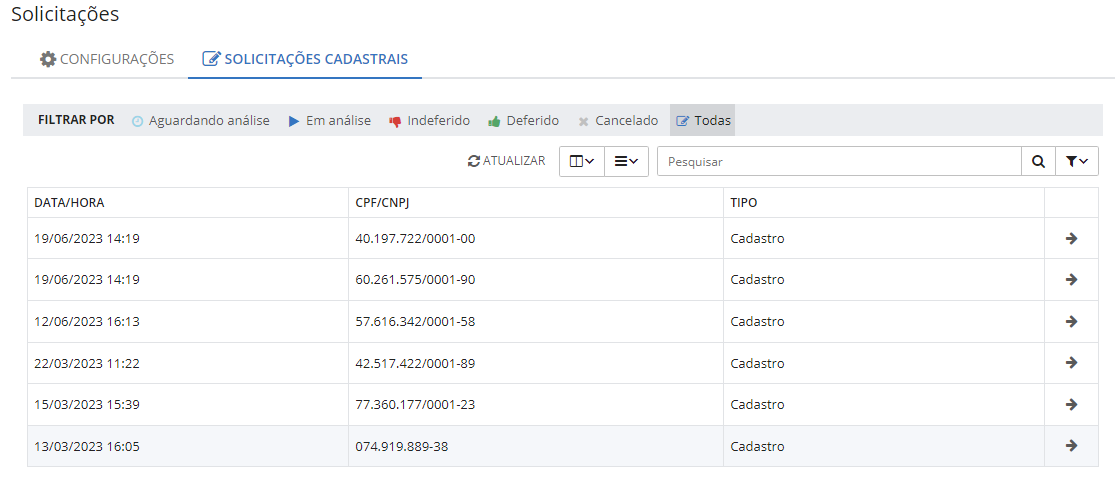This screenshot has height=481, width=1120.
Task: Click the red thumbs-down Indeferido icon
Action: pos(395,122)
